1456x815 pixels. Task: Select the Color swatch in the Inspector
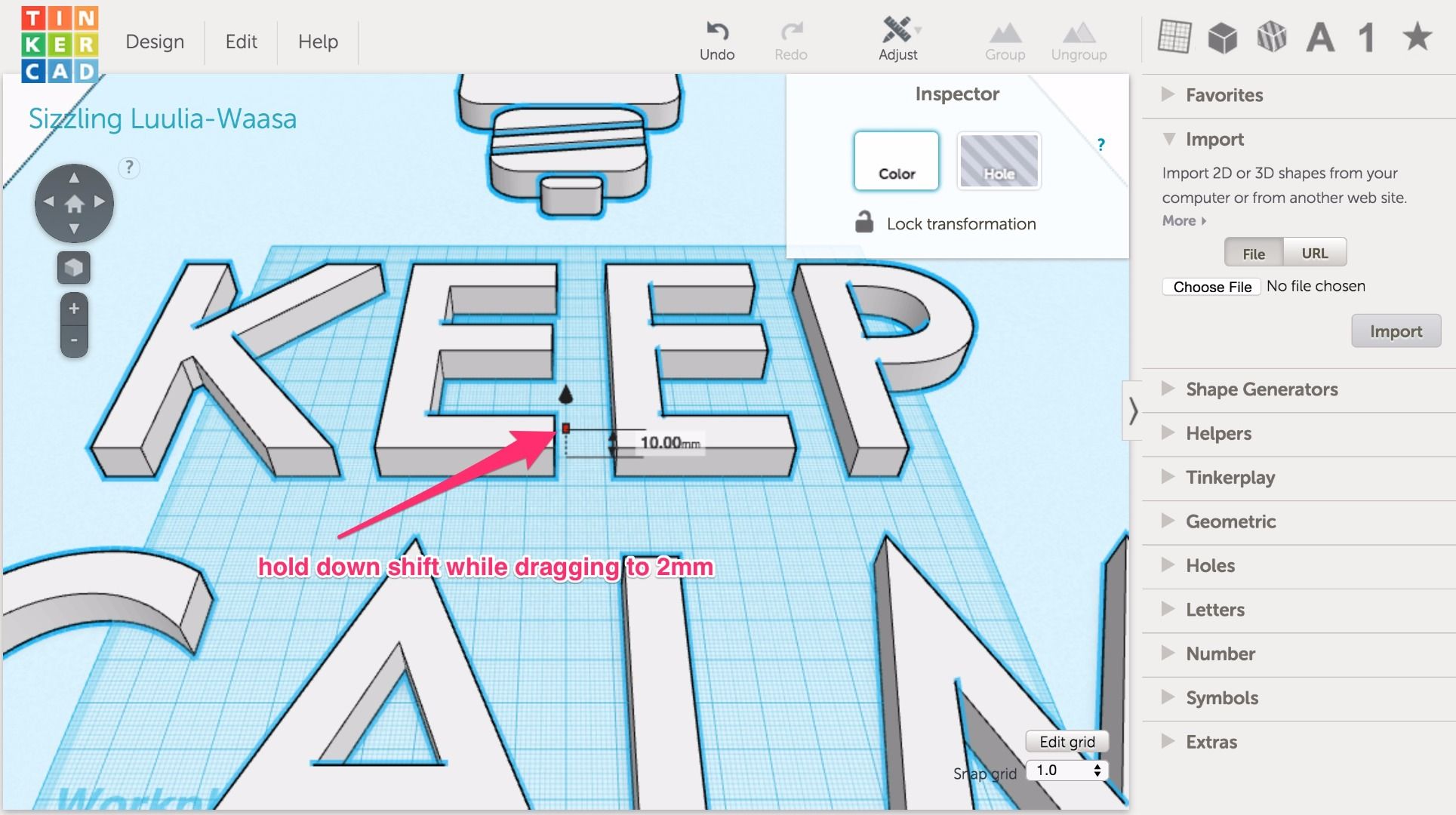click(895, 161)
